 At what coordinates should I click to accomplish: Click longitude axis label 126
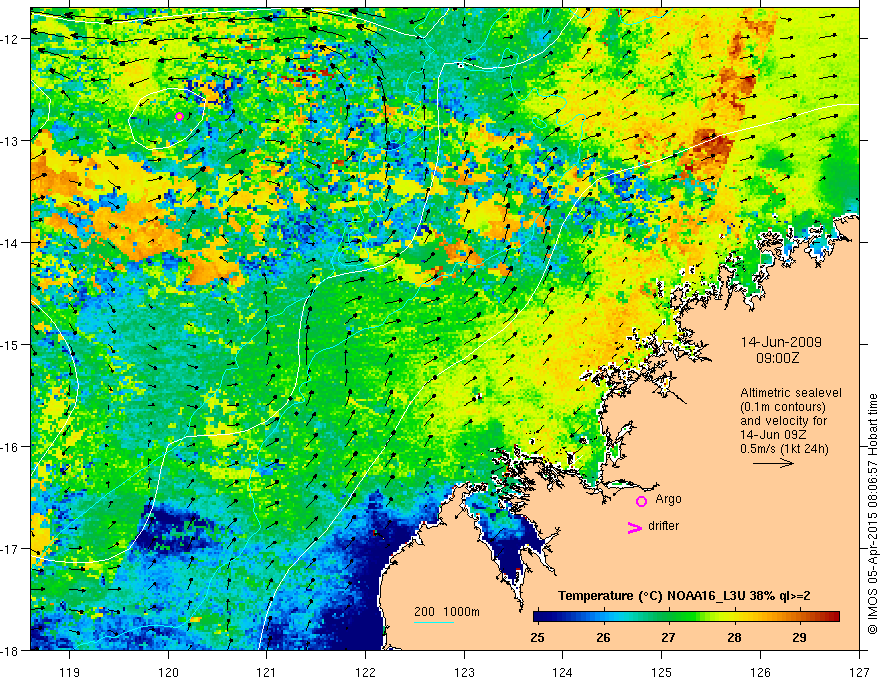click(x=760, y=672)
